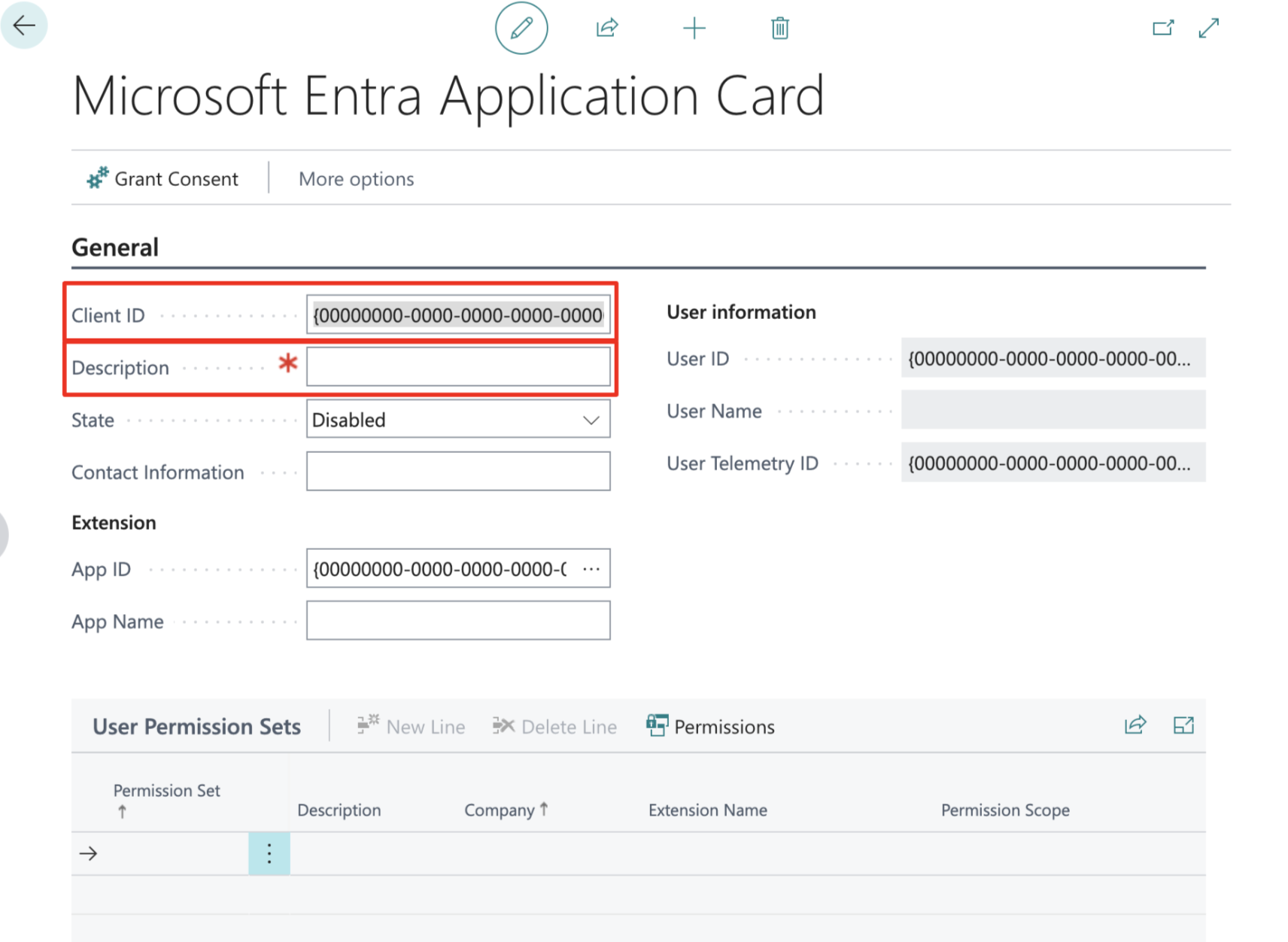1288x942 pixels.
Task: Click the App Name input field
Action: tap(458, 621)
